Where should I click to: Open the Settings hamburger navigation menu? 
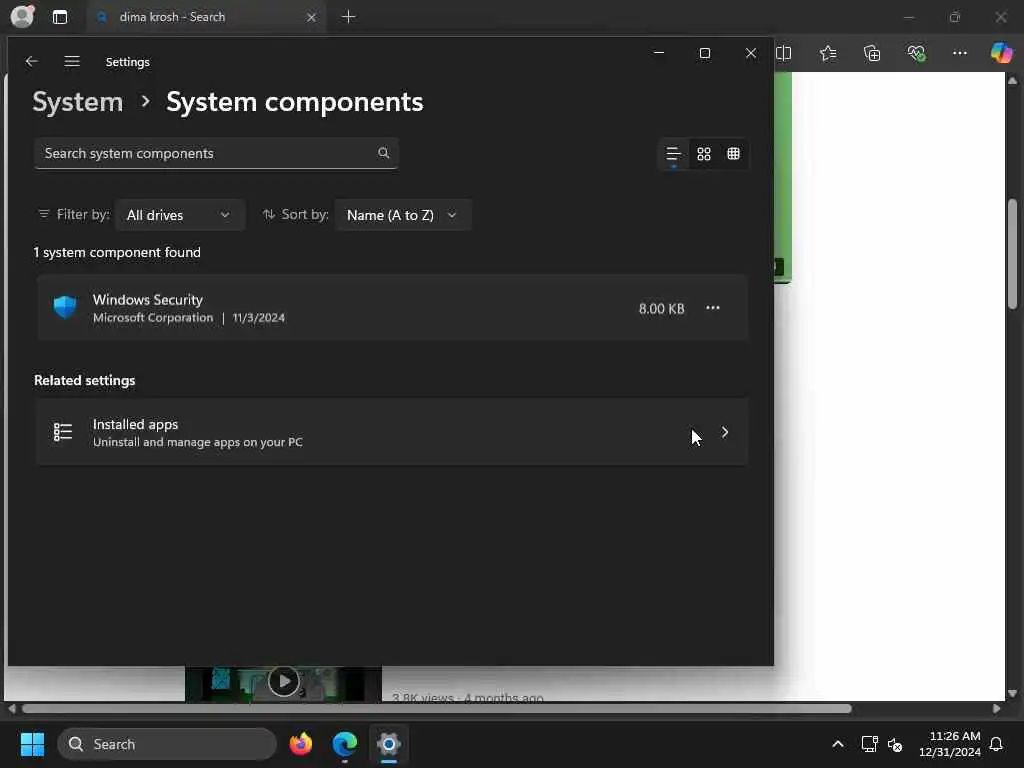[72, 61]
